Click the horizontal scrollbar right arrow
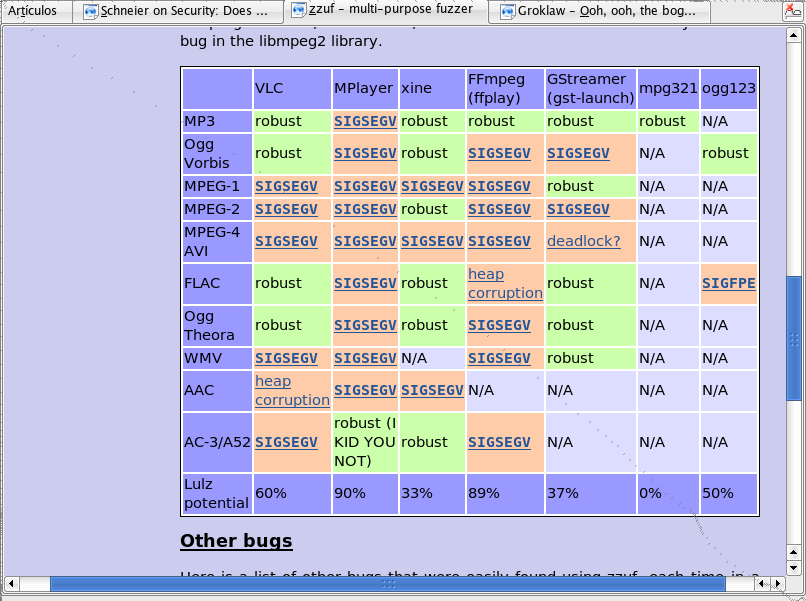 (778, 584)
